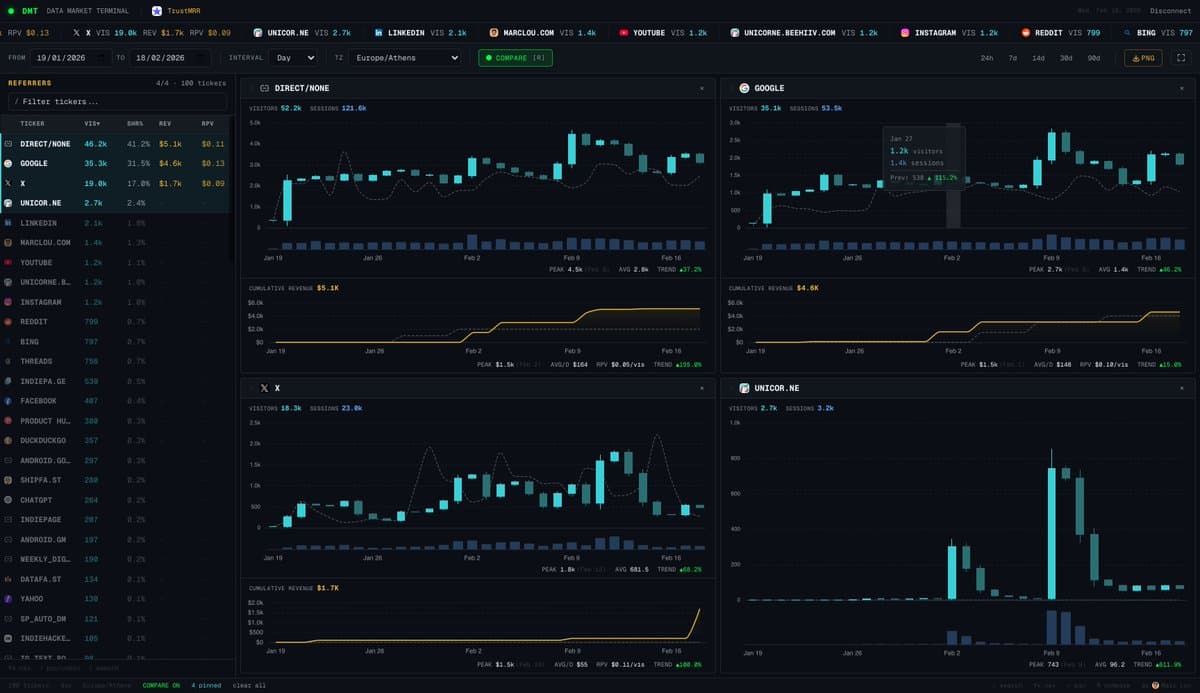Viewport: 1200px width, 693px height.
Task: Click the Facebook icon in the referrers table
Action: [8, 401]
